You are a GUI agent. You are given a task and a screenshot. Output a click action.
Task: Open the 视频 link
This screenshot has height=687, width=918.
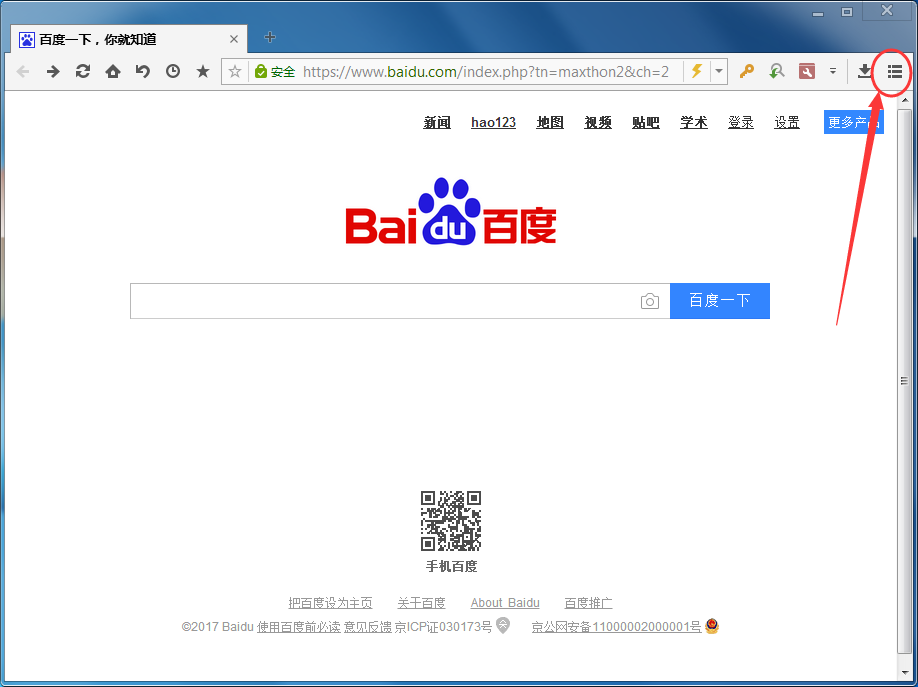point(598,122)
